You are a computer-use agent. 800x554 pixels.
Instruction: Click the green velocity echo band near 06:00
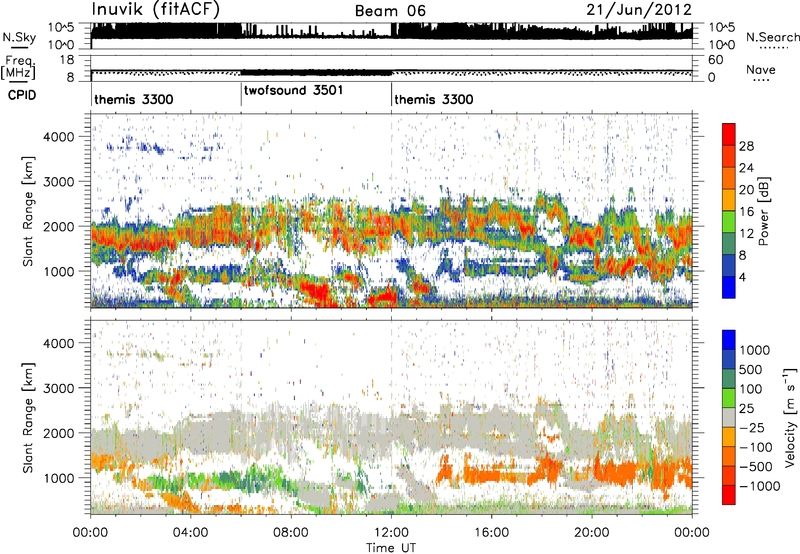pyautogui.click(x=235, y=481)
